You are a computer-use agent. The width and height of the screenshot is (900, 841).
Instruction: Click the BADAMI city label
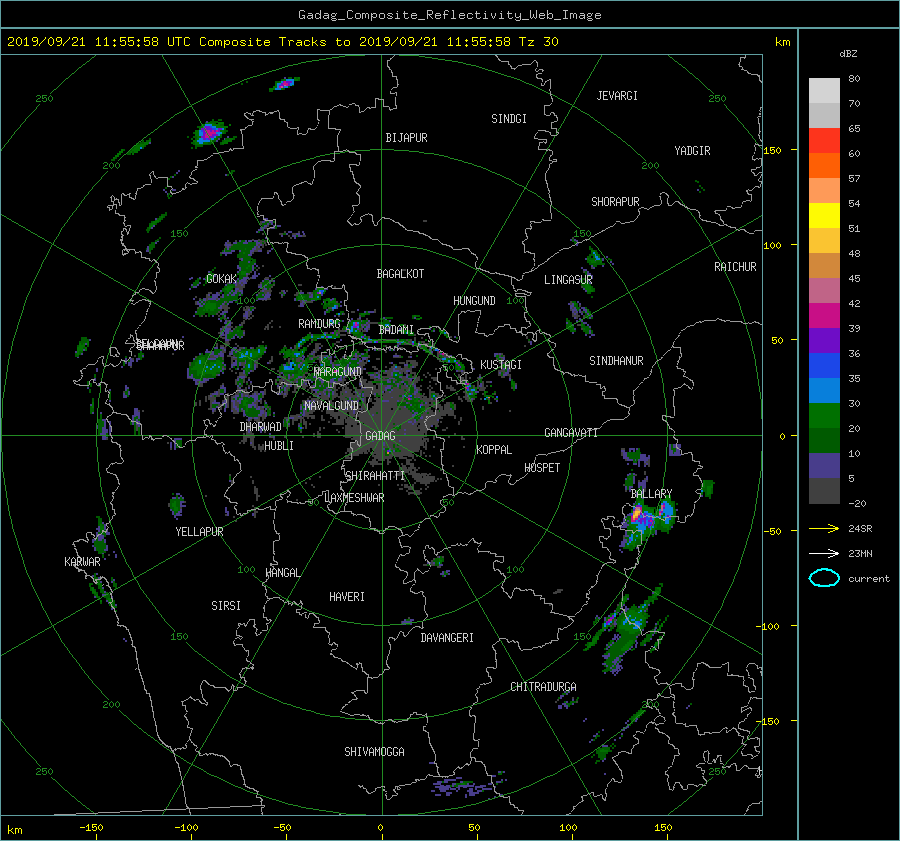click(x=396, y=330)
